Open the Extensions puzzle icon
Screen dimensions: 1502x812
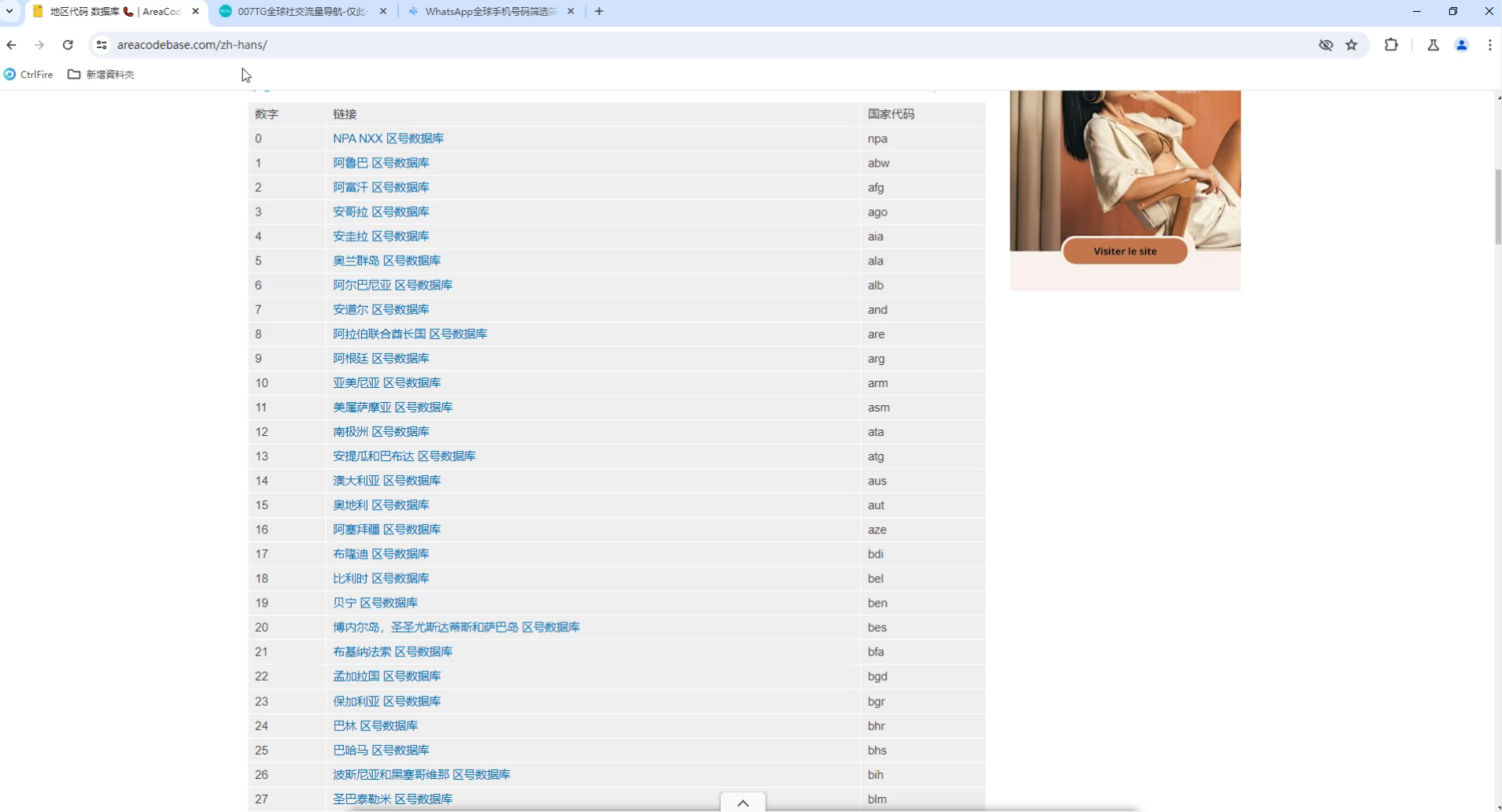click(x=1391, y=45)
